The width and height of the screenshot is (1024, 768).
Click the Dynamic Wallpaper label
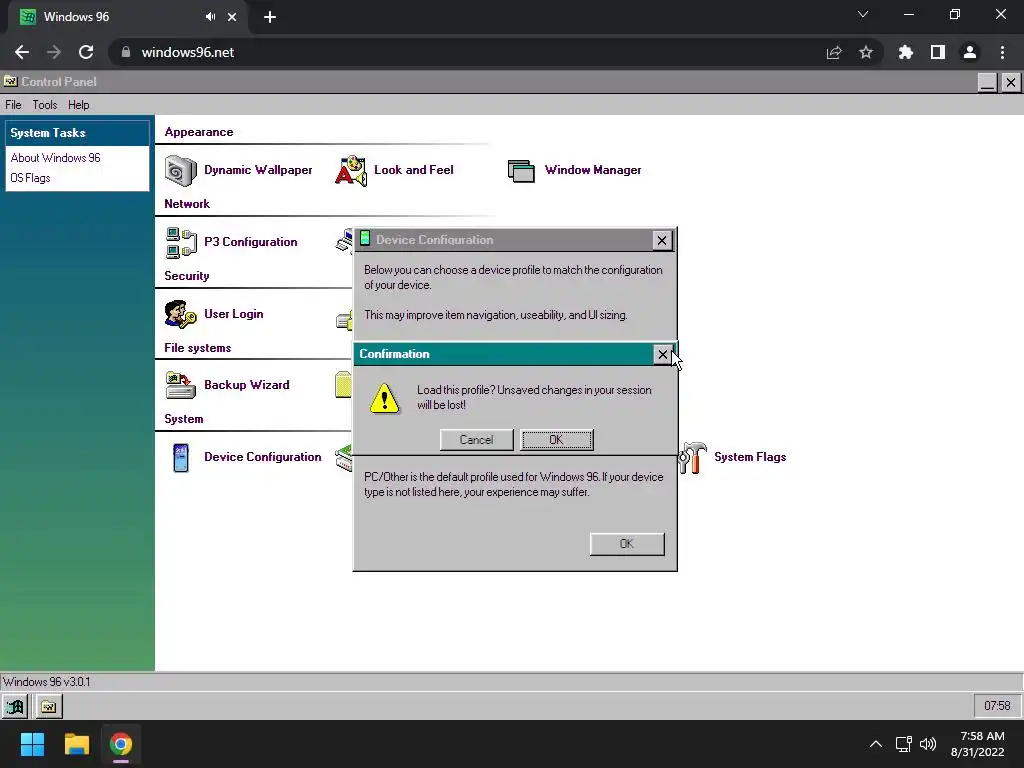click(258, 170)
